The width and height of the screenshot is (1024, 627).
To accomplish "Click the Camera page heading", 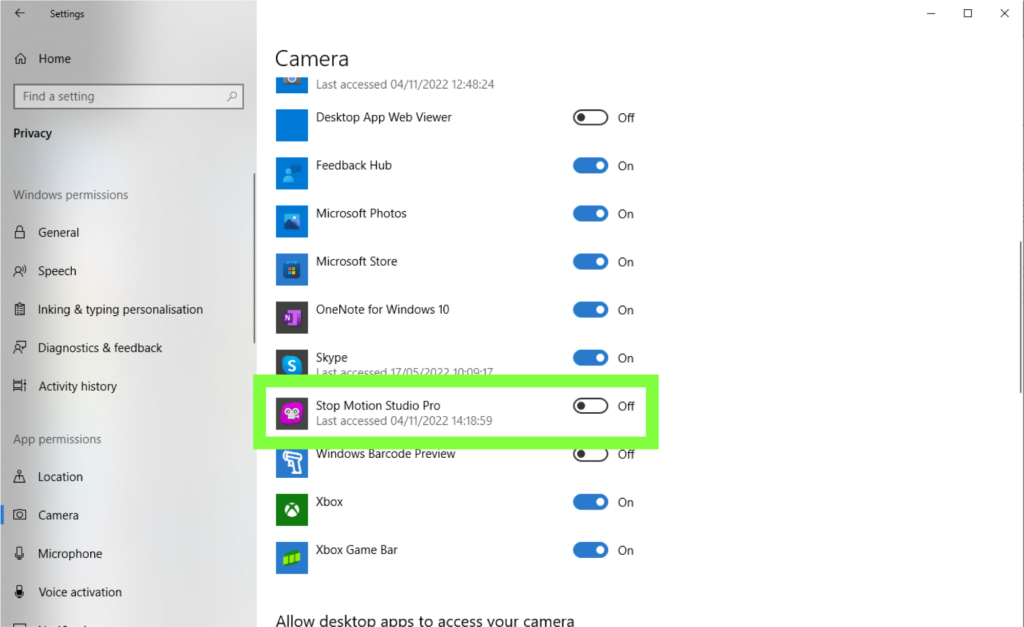I will tap(312, 59).
